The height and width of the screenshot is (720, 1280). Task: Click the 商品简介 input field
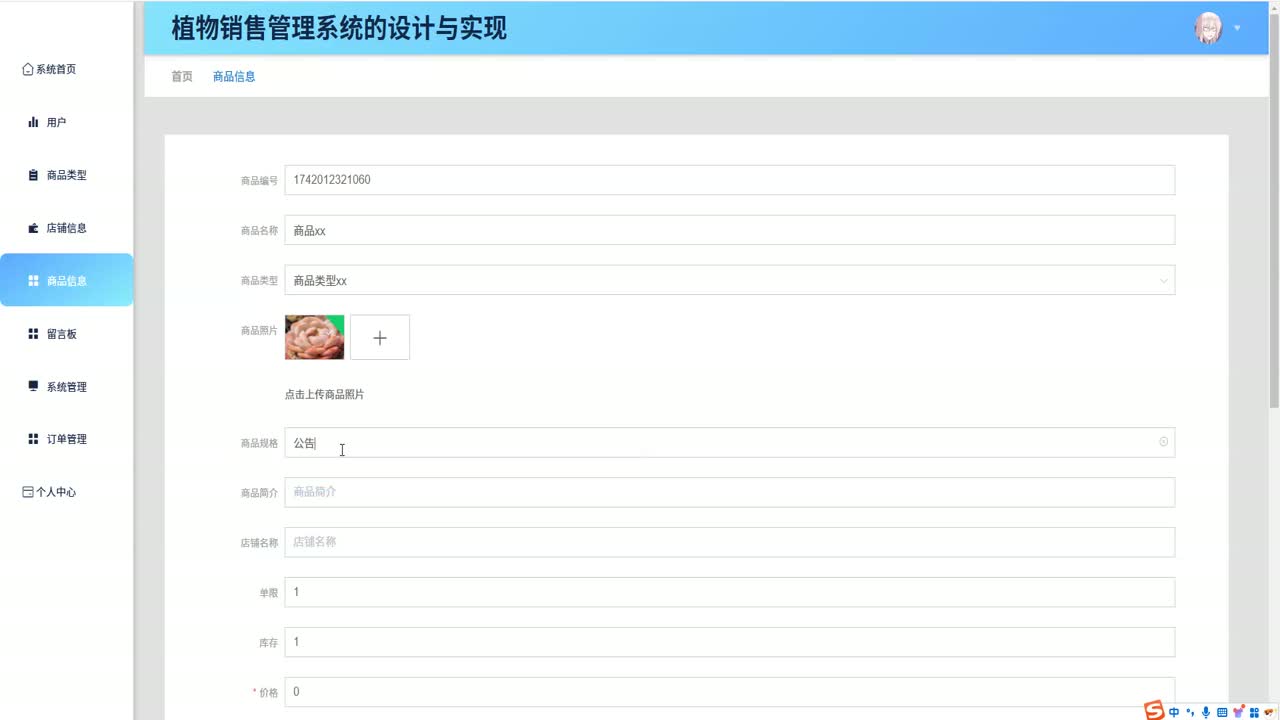(x=730, y=492)
